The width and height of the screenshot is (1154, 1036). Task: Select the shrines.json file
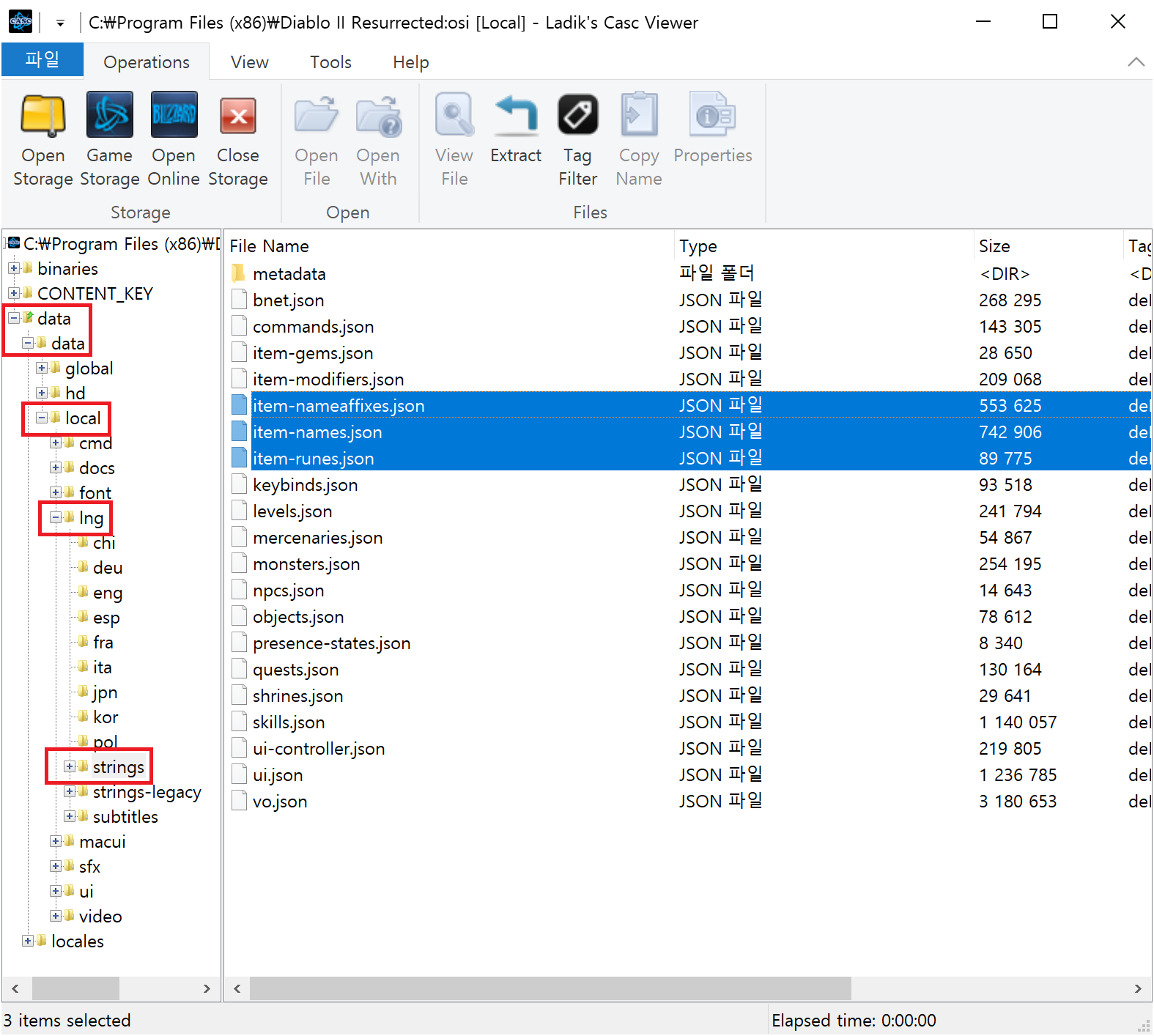click(297, 696)
